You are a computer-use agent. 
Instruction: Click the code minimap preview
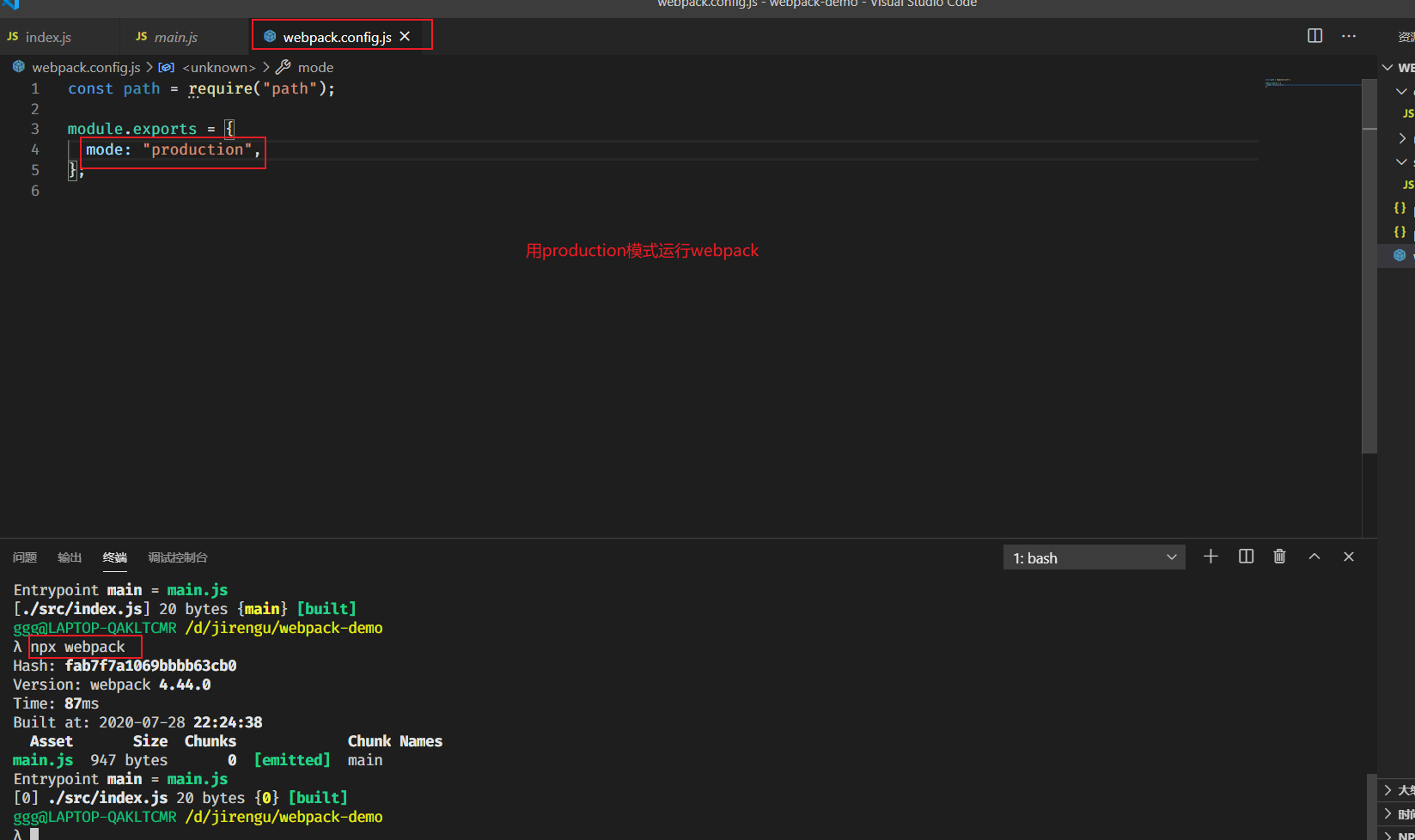[1312, 83]
